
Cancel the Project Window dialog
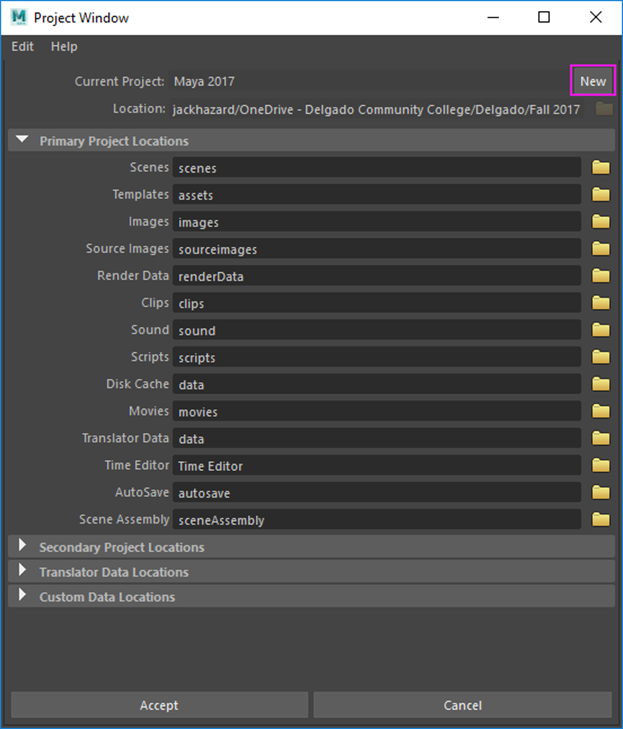(463, 705)
